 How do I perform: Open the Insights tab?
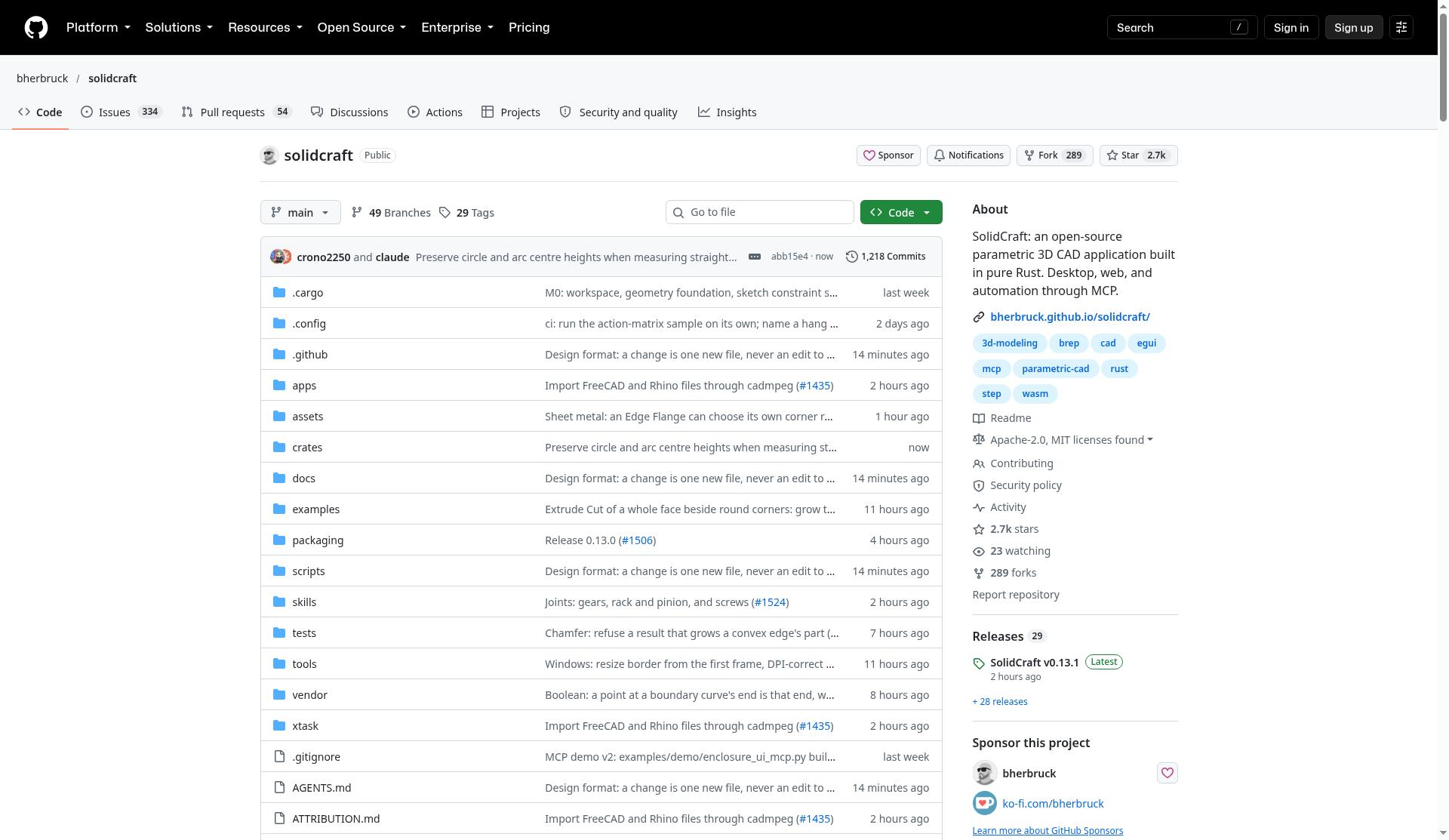click(x=727, y=112)
